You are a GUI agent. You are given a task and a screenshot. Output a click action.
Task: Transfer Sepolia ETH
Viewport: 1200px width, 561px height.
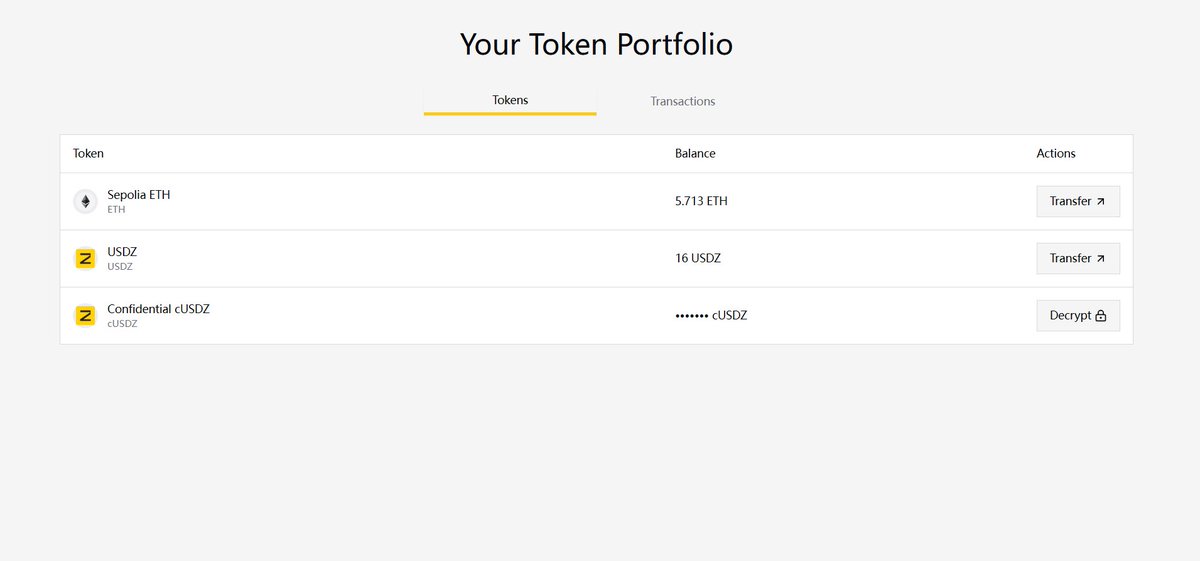point(1078,201)
